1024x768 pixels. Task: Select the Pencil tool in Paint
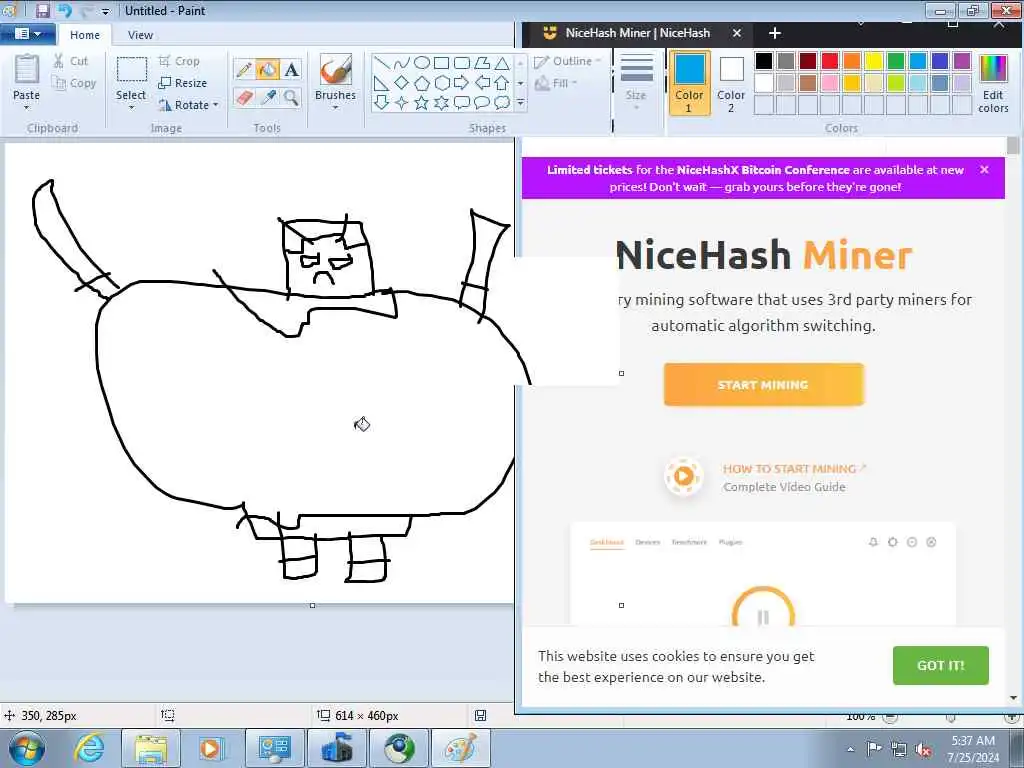244,69
